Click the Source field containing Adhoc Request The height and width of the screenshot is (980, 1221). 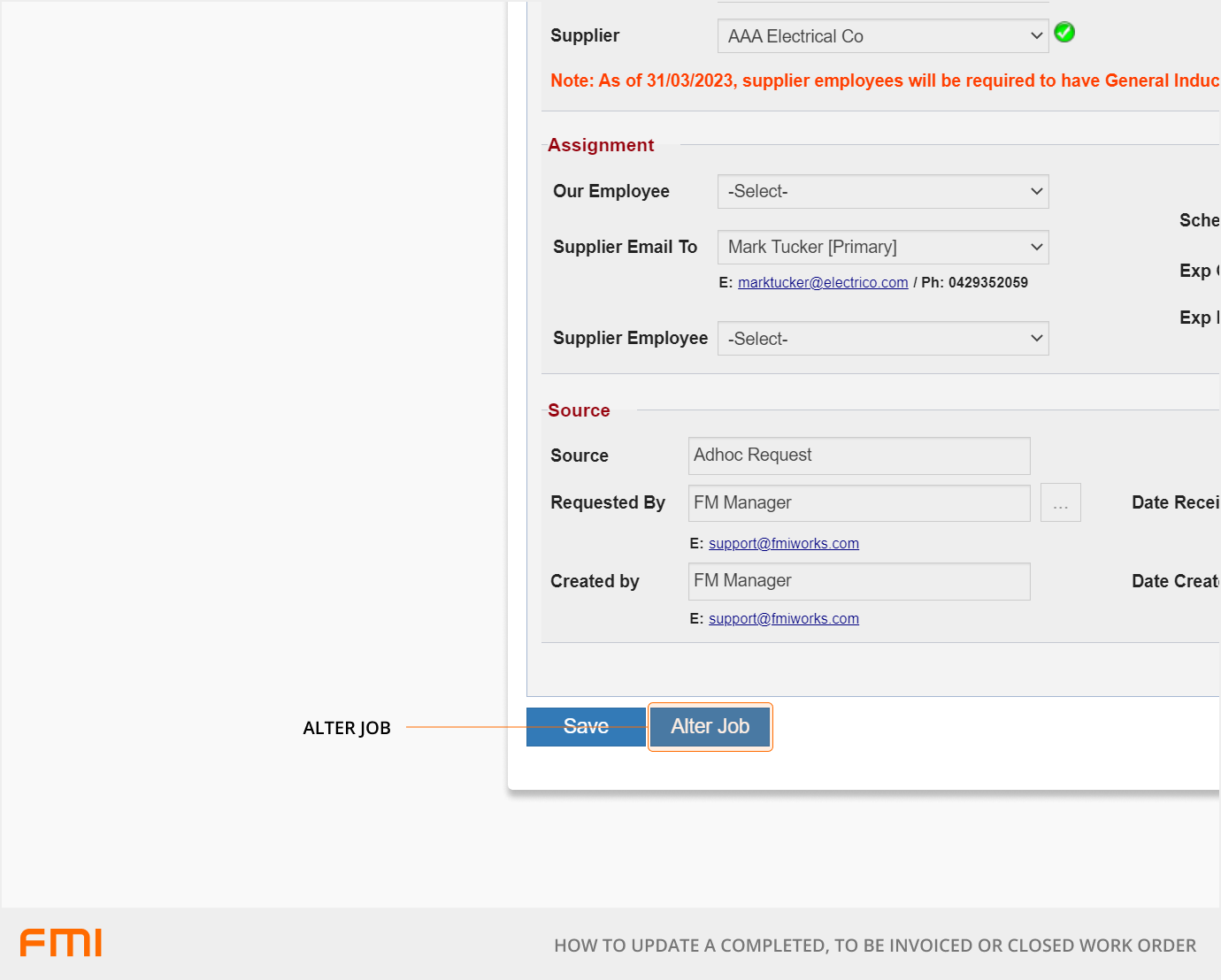pos(858,456)
